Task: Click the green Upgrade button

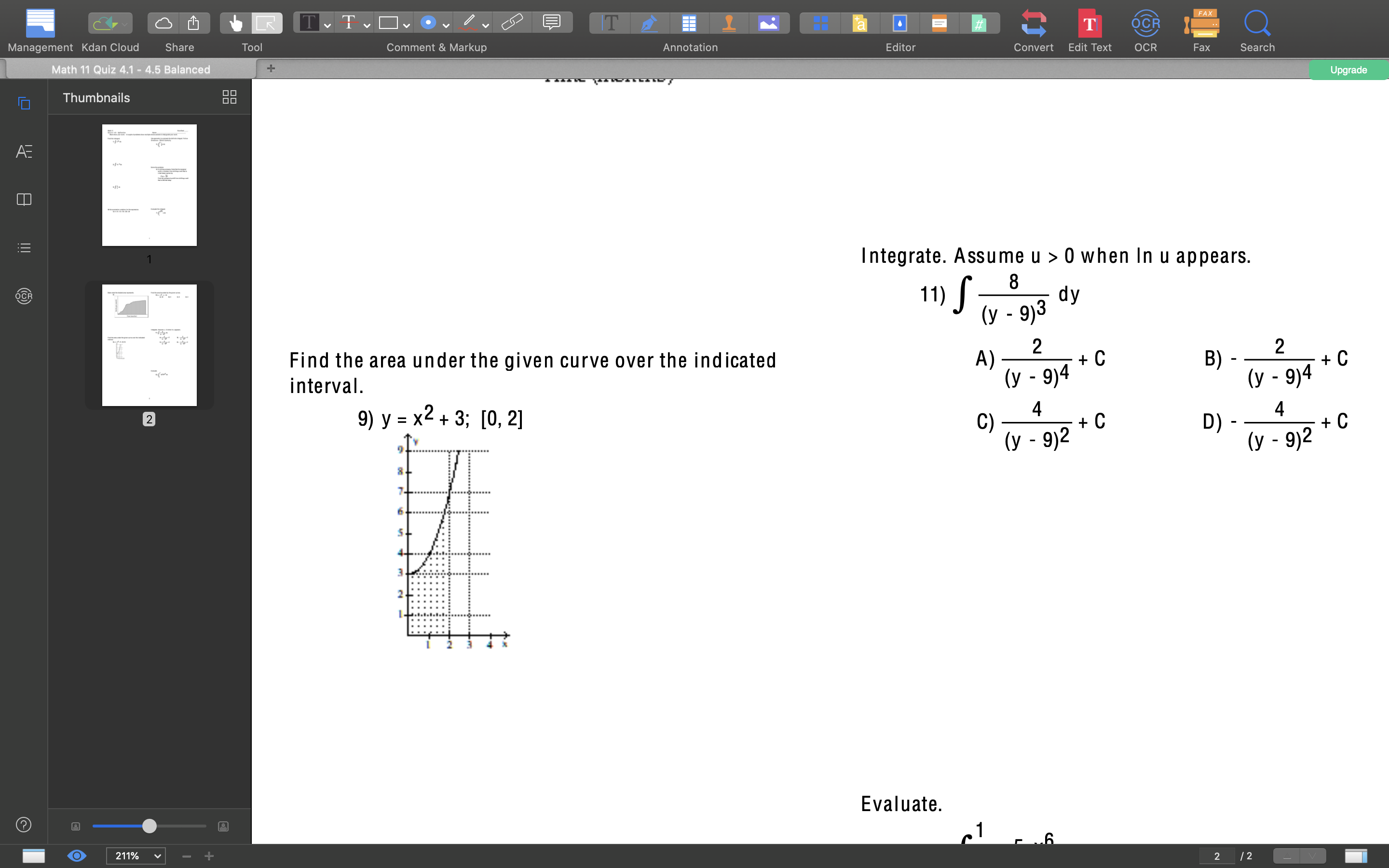Action: tap(1348, 70)
